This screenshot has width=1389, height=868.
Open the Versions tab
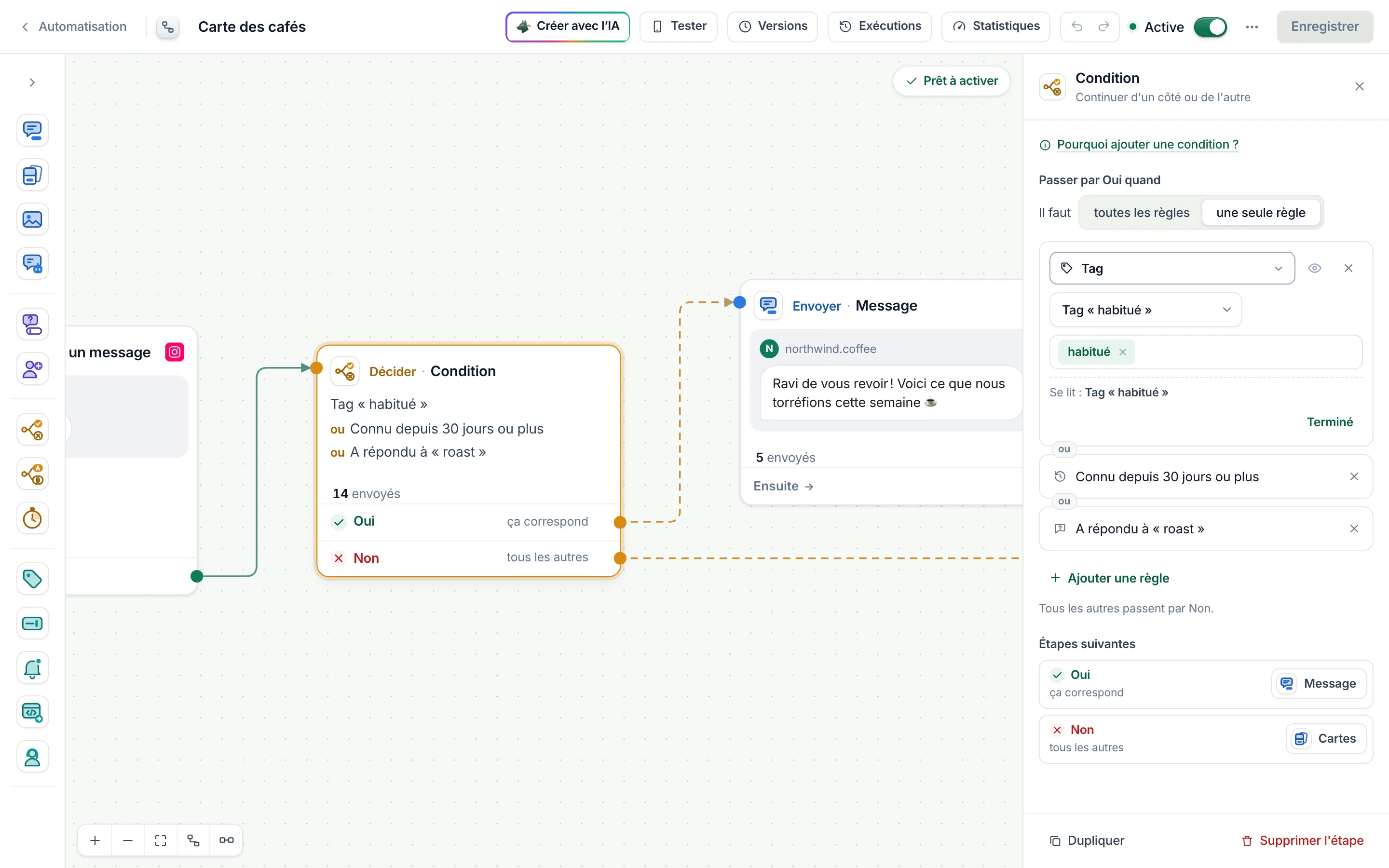tap(773, 27)
